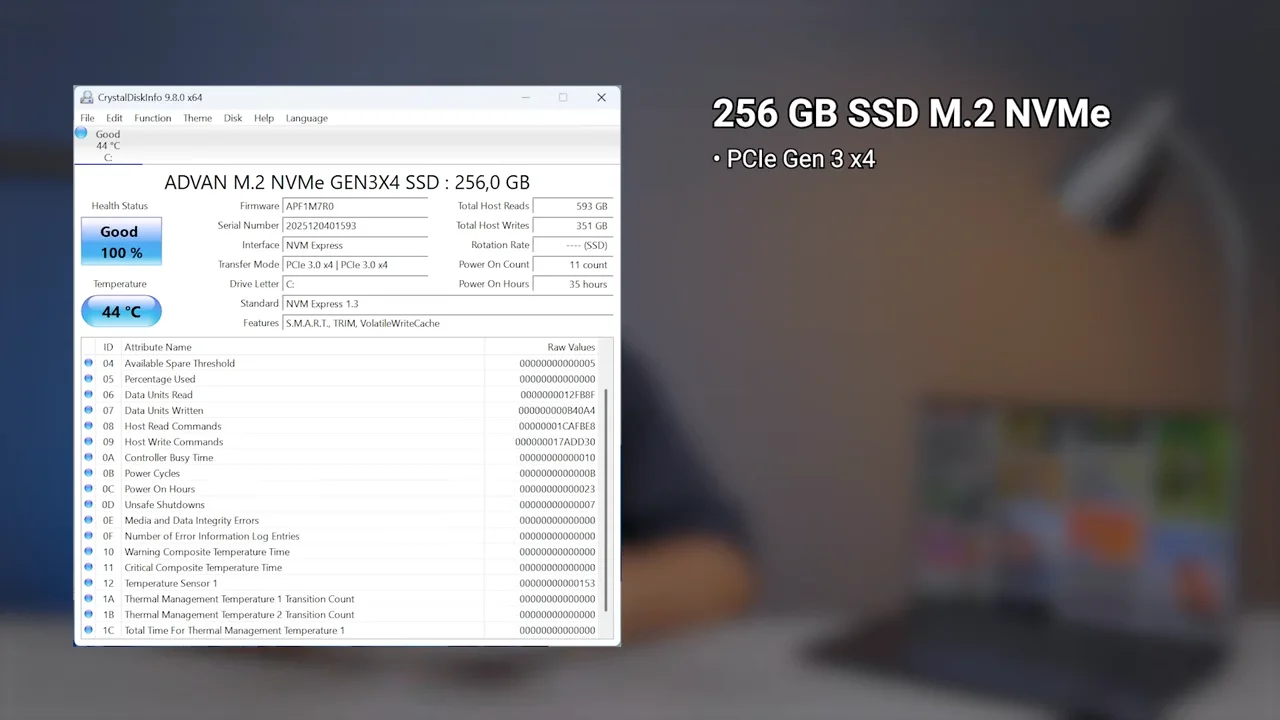Click the Total Host Reads value 593 GB
Image resolution: width=1280 pixels, height=720 pixels.
pos(573,206)
